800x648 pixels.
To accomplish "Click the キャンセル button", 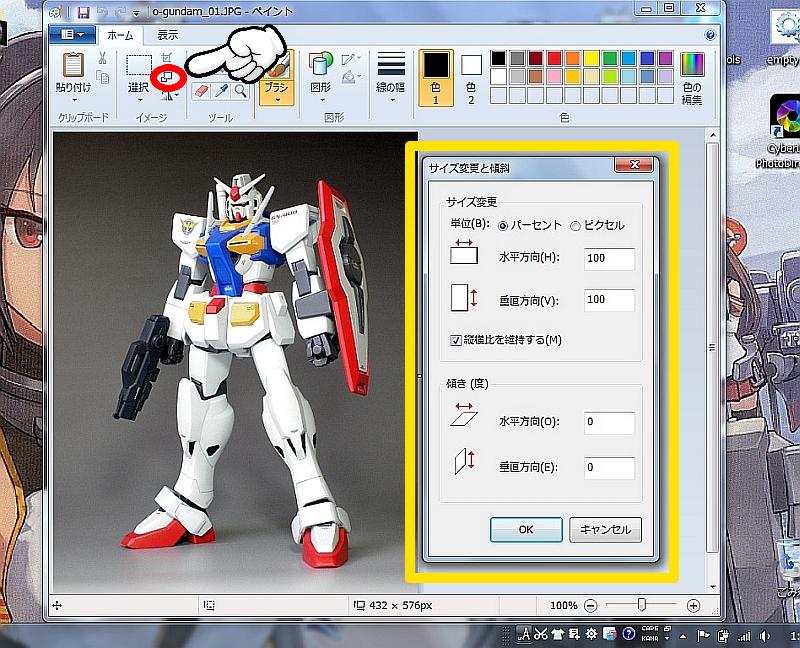I will click(605, 530).
